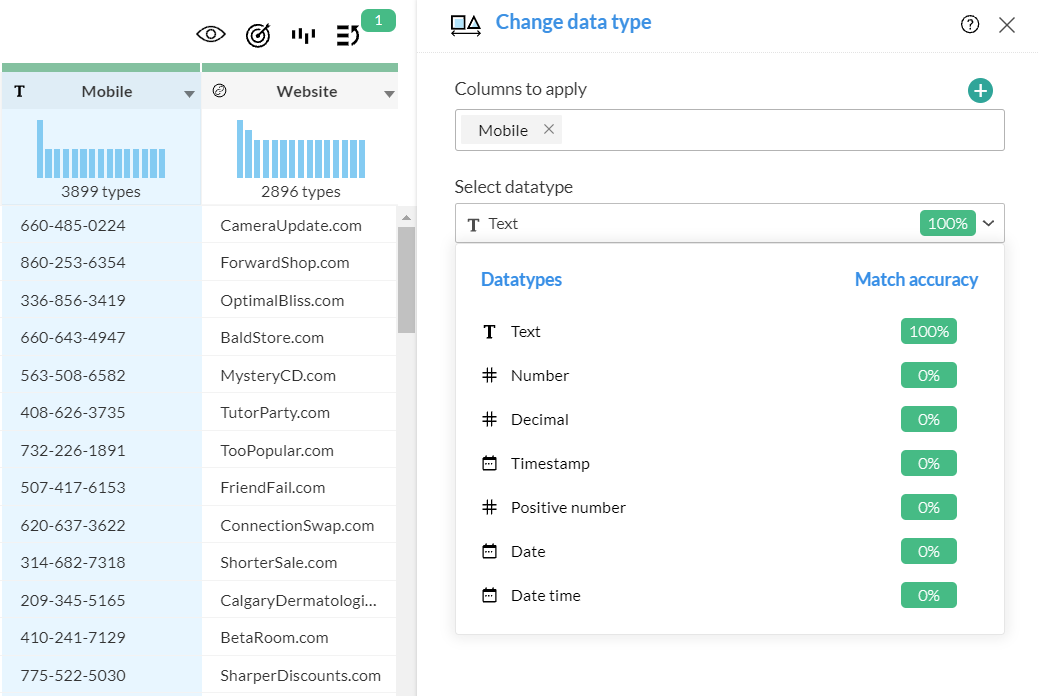Click the Mobile column text type icon

[20, 91]
